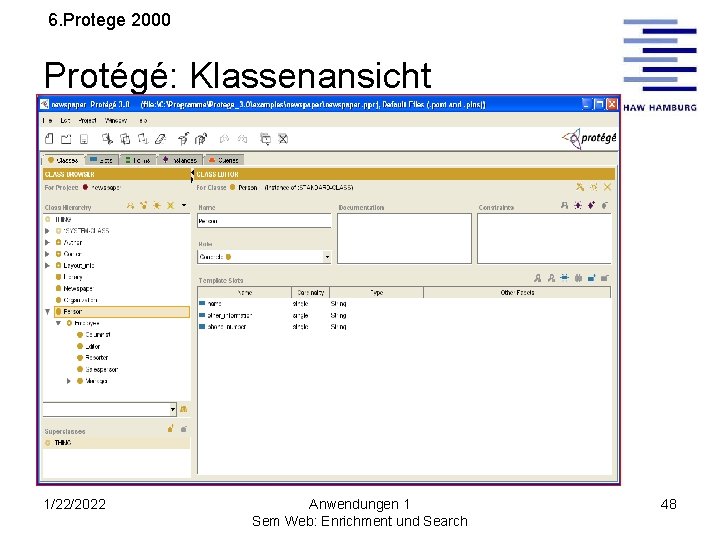Click the Cardinality column header
The width and height of the screenshot is (720, 540).
310,292
